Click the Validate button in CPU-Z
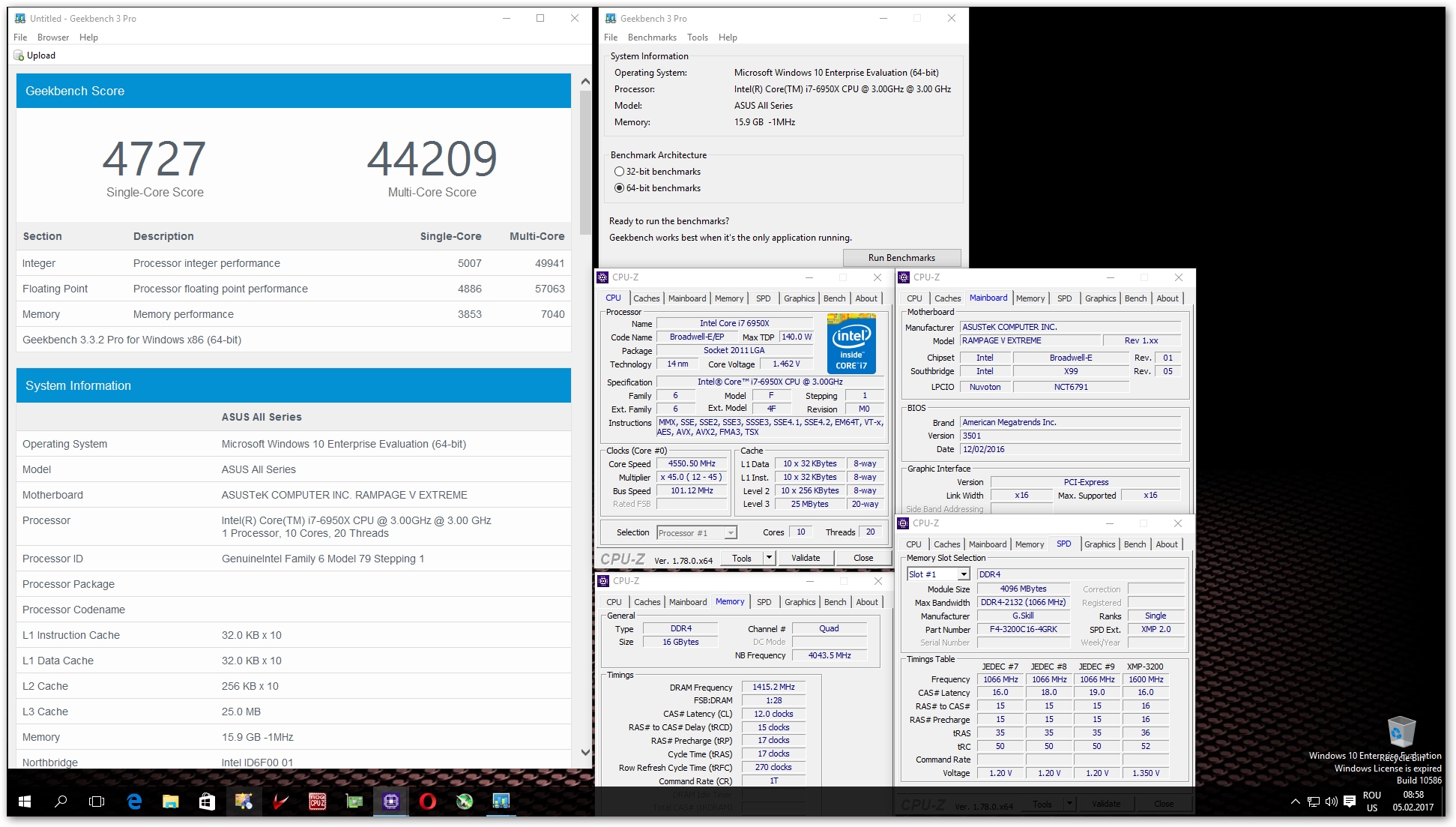The width and height of the screenshot is (1456, 827). click(806, 558)
